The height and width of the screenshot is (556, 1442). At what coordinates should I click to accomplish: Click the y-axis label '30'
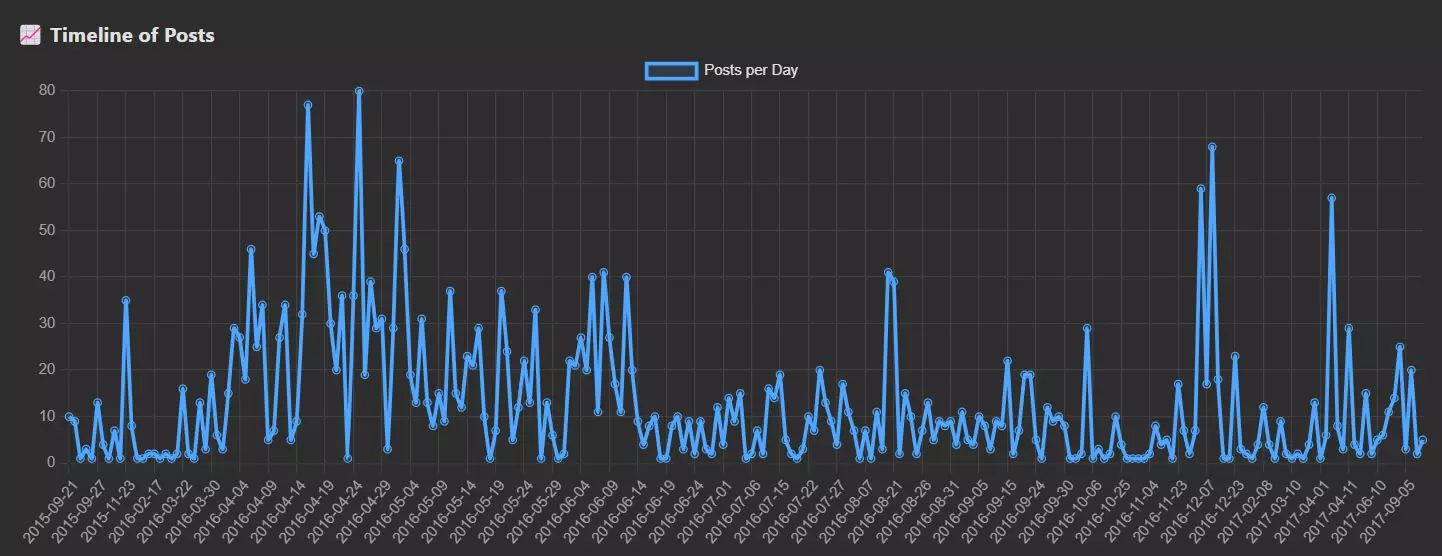[46, 323]
